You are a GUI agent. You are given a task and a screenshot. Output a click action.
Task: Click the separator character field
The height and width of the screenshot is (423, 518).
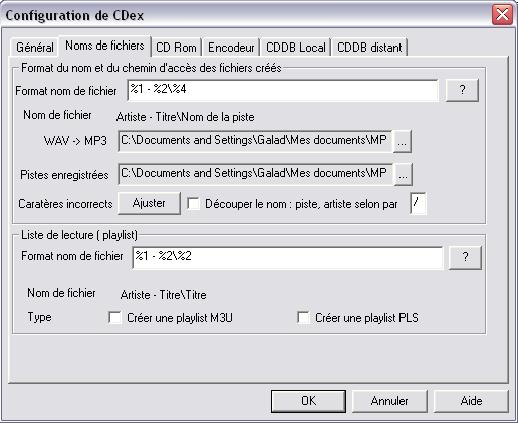418,203
